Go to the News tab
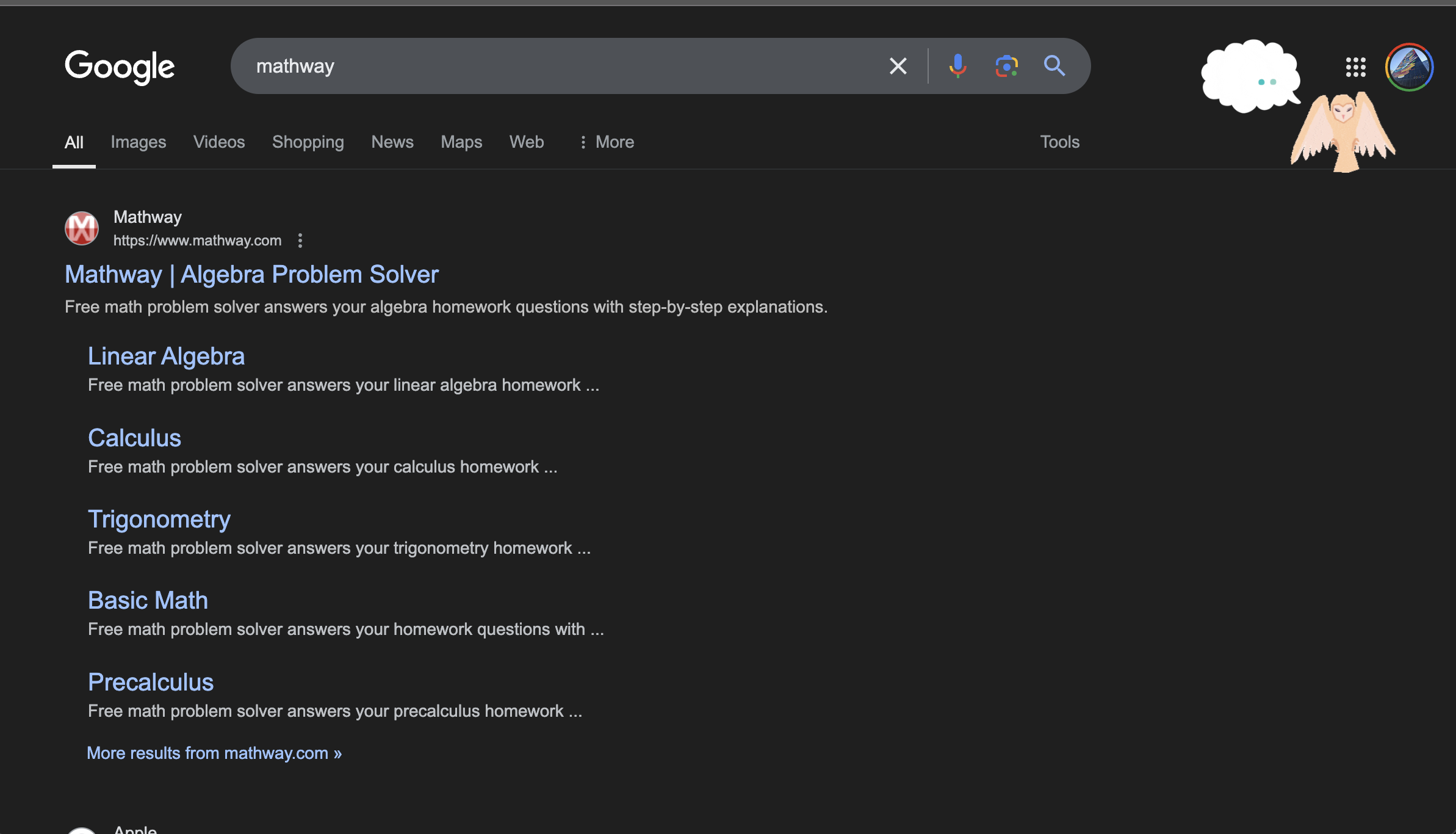 (392, 142)
